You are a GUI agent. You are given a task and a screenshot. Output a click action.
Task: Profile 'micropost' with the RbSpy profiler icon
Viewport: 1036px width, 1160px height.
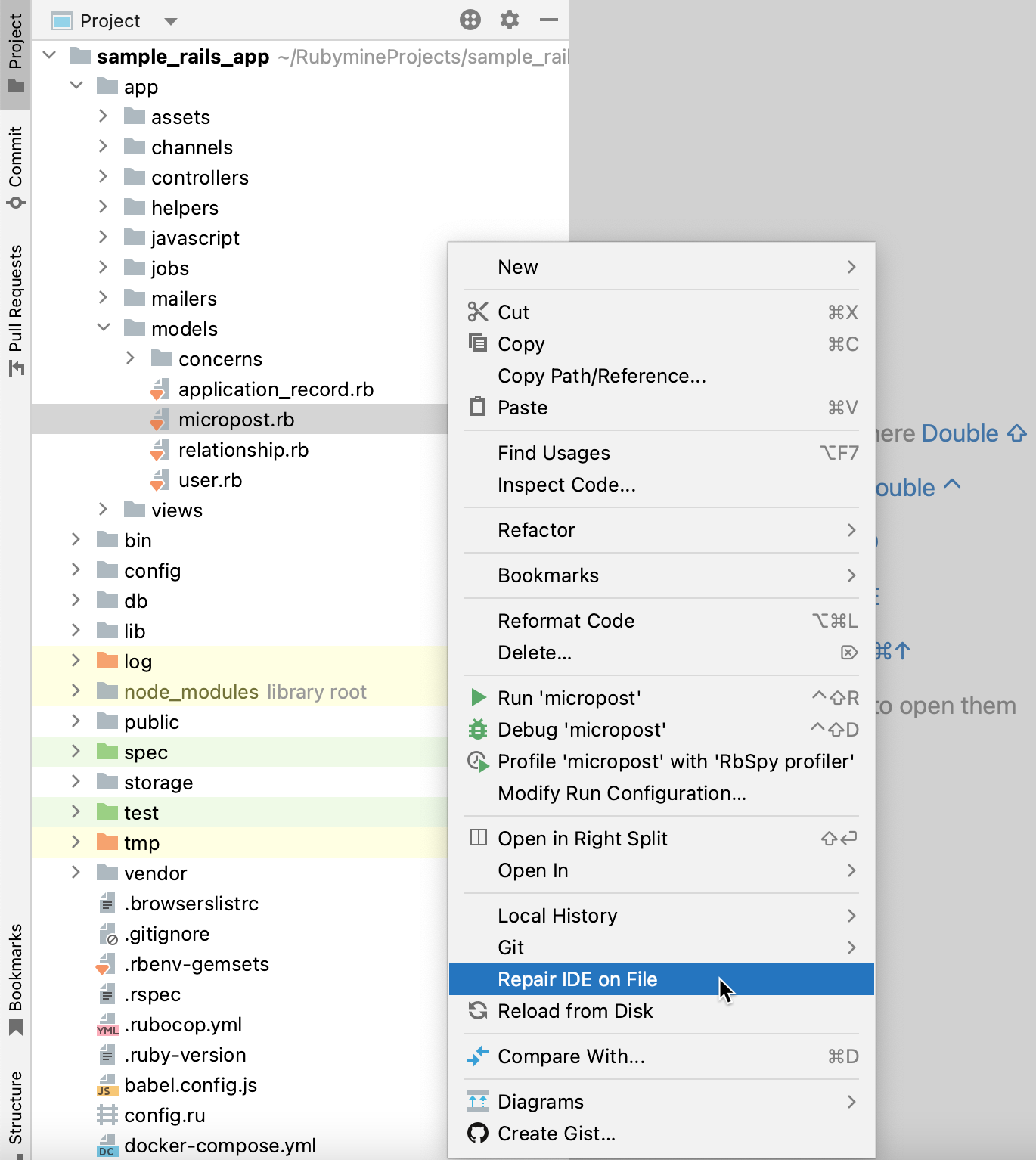(x=479, y=761)
